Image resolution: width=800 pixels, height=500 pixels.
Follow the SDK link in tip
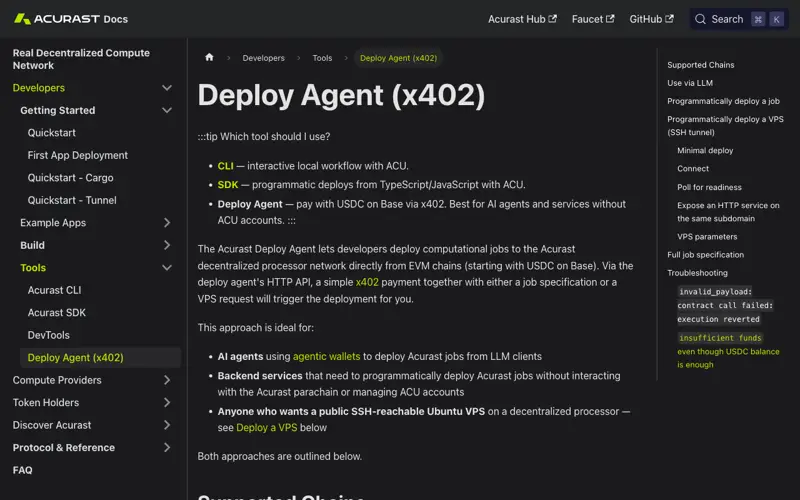pyautogui.click(x=228, y=184)
